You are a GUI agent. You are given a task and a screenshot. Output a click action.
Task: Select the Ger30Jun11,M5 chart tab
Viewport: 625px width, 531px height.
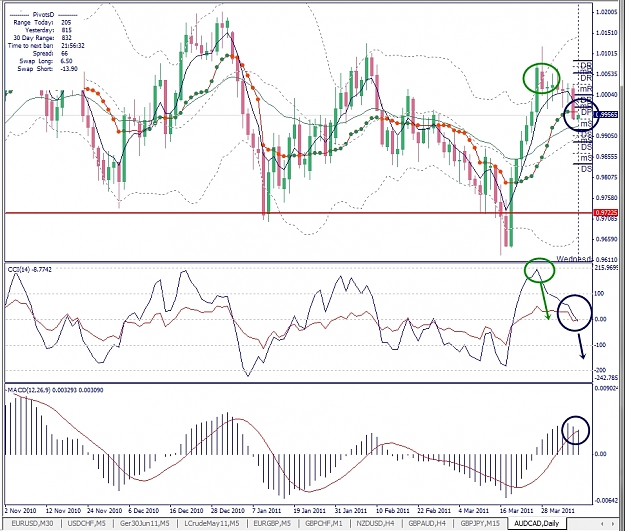(145, 523)
